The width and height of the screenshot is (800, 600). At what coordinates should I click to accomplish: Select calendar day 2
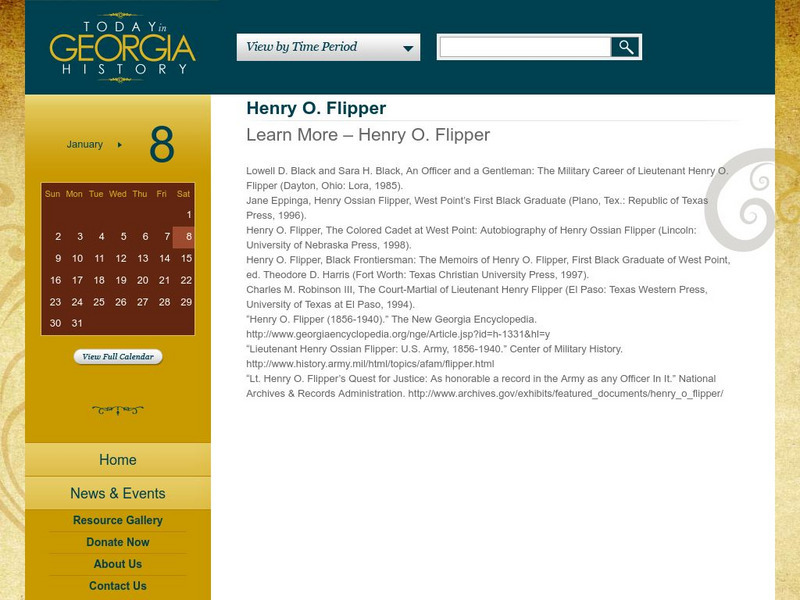pos(58,237)
